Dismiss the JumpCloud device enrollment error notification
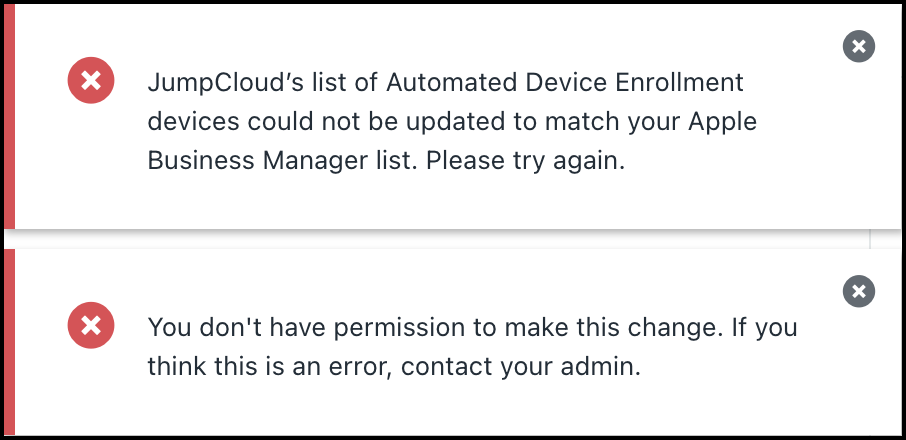 click(859, 45)
